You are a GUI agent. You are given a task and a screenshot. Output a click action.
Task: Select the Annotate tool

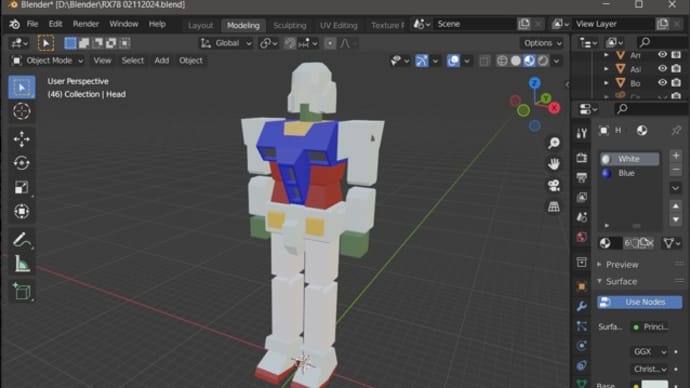(21, 240)
